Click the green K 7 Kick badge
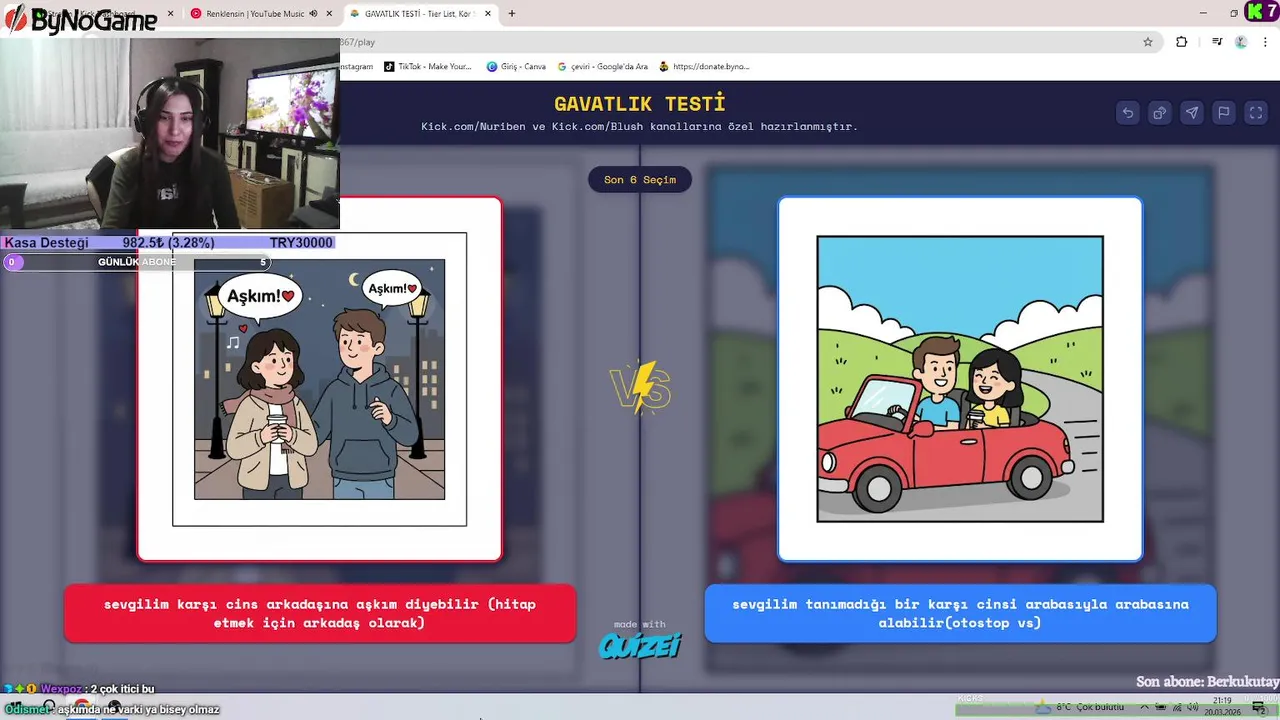 click(1261, 11)
